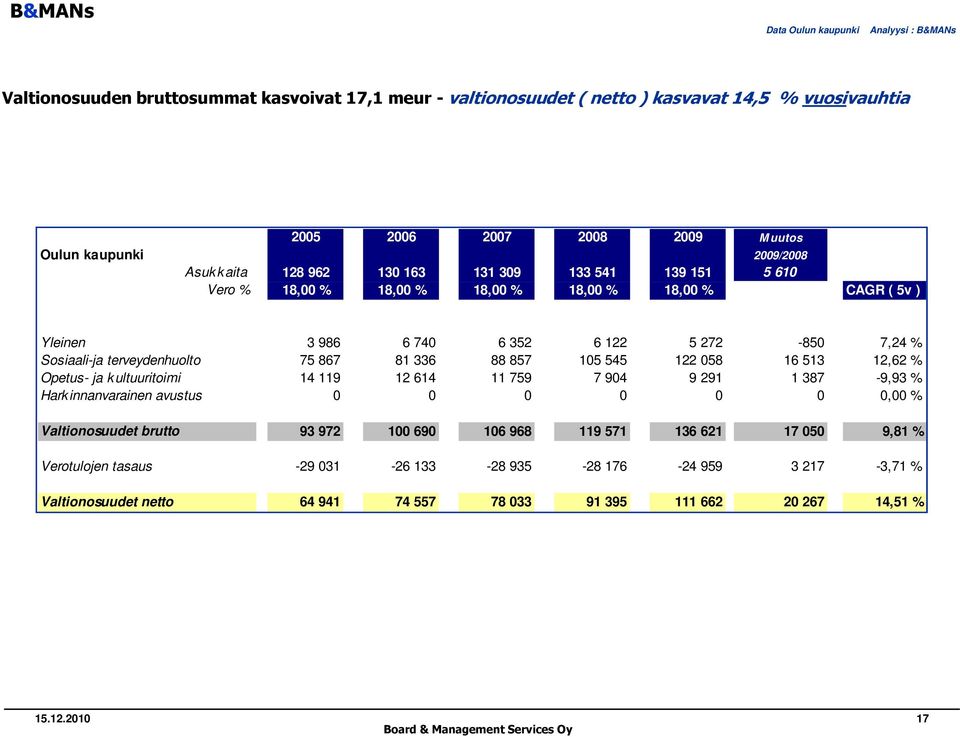Click Sosiaali 2008 value 105 545
Image resolution: width=960 pixels, height=737 pixels.
[x=603, y=361]
